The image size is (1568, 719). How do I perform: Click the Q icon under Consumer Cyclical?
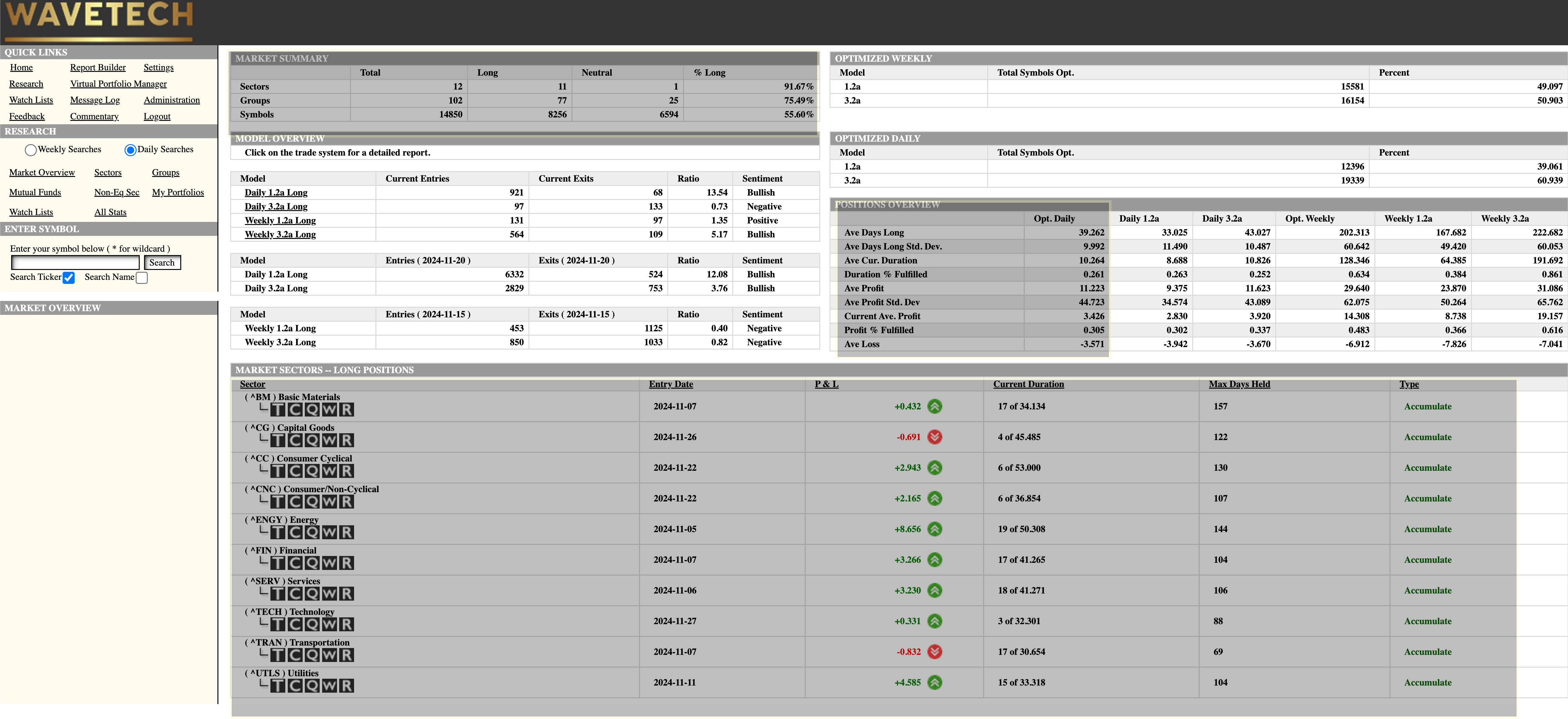(x=312, y=471)
